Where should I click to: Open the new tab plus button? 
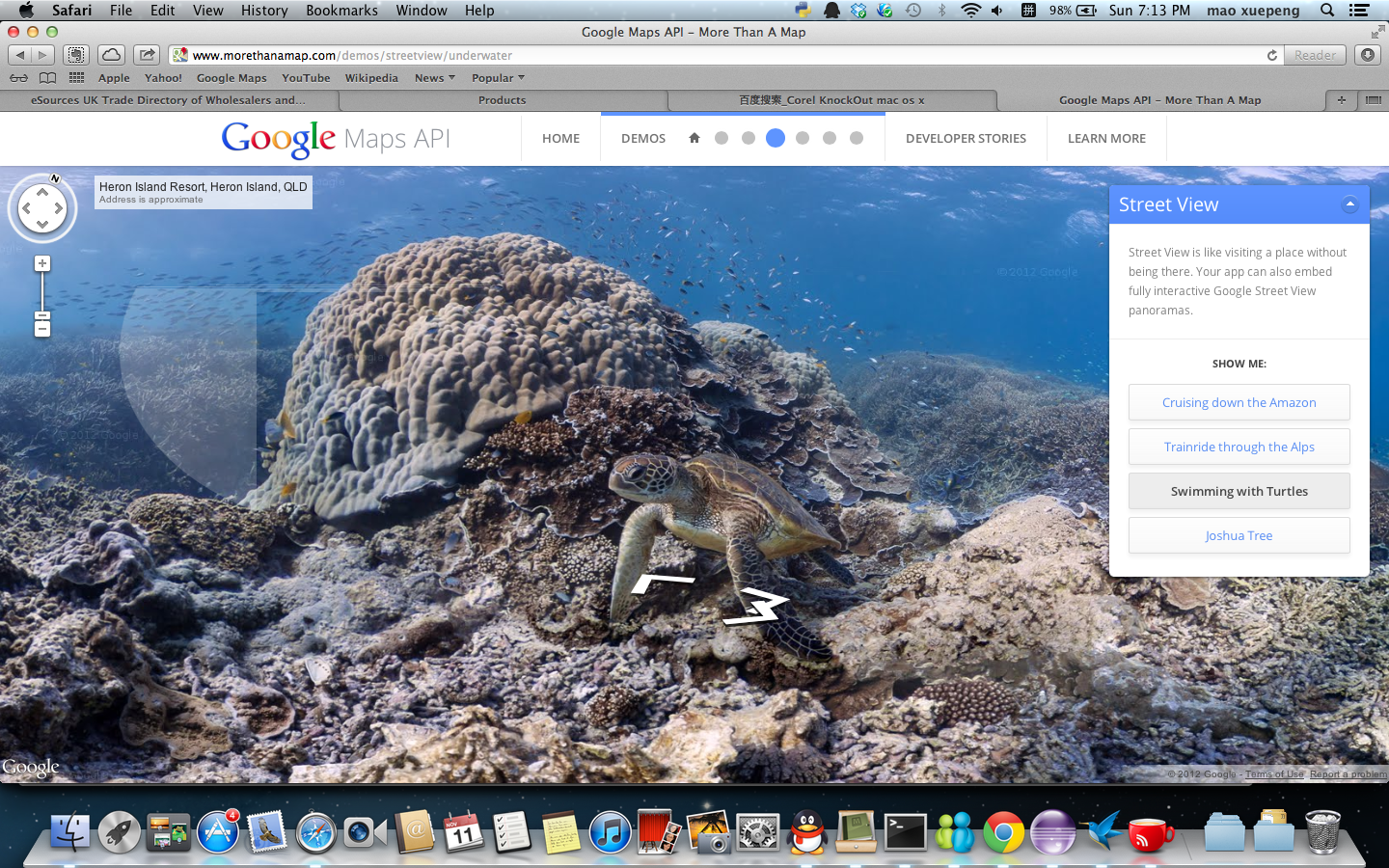click(x=1341, y=99)
